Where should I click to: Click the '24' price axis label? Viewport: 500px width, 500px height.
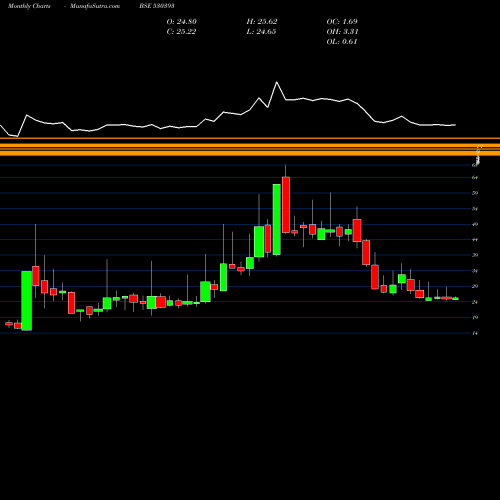coord(475,302)
